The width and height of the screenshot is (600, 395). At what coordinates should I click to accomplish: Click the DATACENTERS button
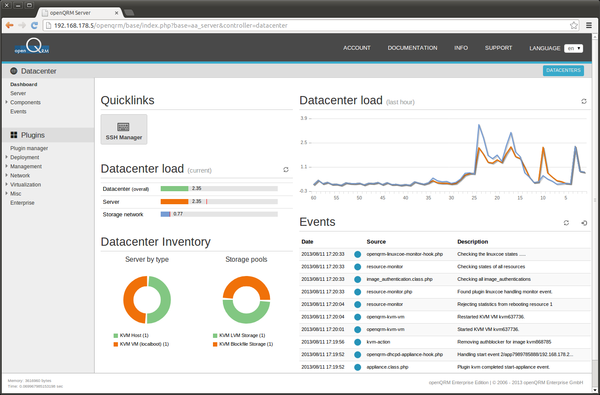coord(563,70)
